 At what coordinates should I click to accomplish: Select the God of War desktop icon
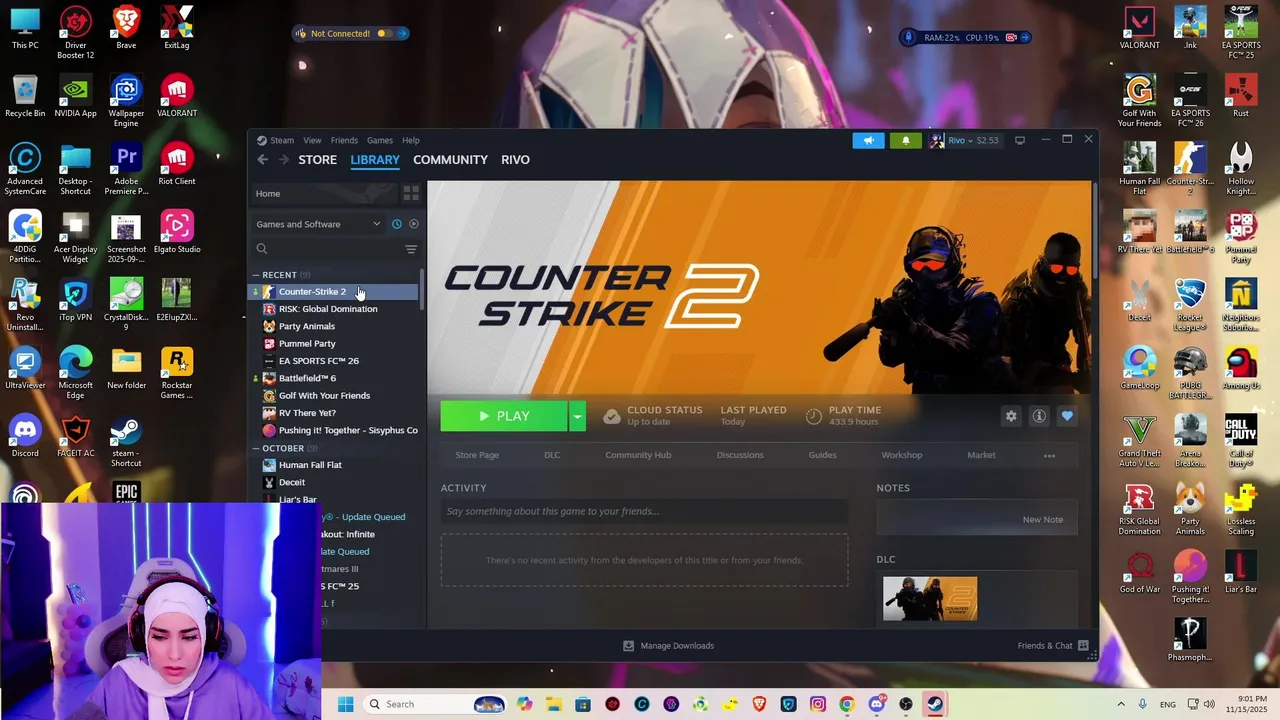pos(1139,574)
